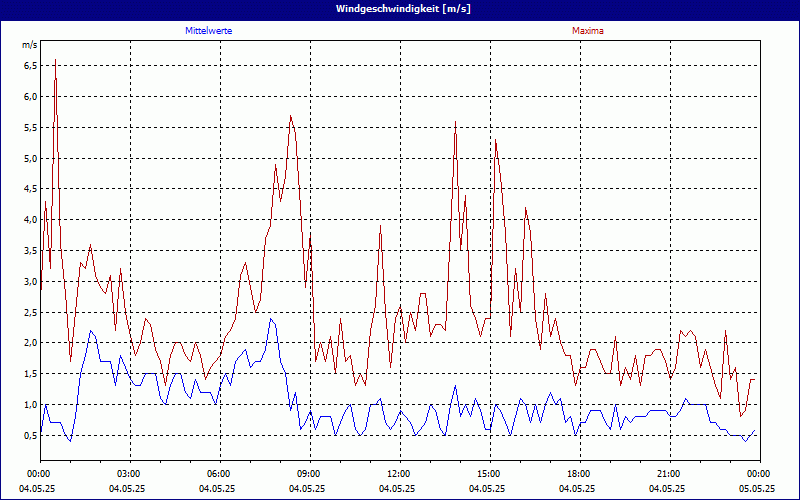Click the highest red Maxima peak above 6,5
800x500 pixels.
pyautogui.click(x=55, y=60)
